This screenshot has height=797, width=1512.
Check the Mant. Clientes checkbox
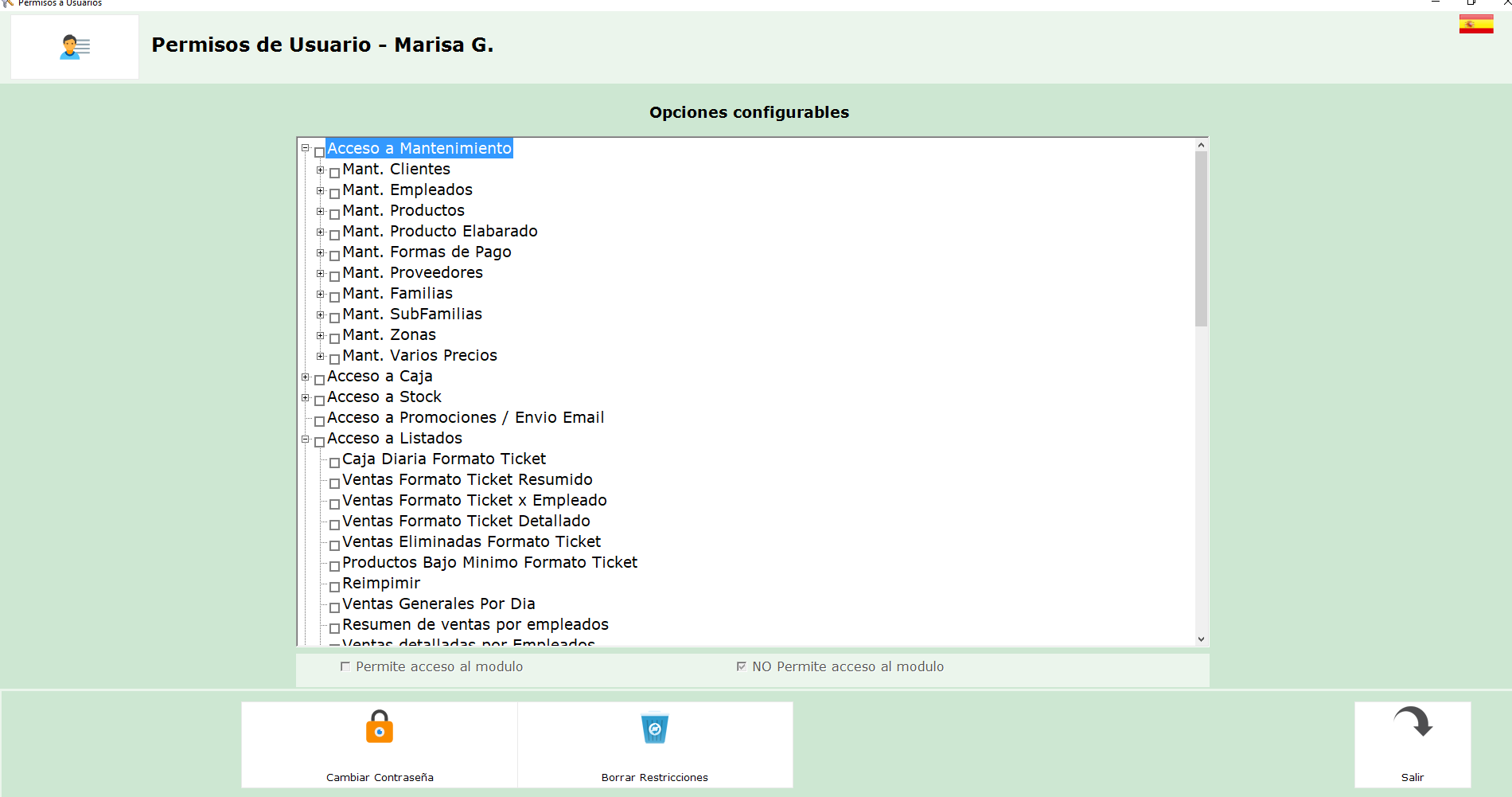pos(335,172)
